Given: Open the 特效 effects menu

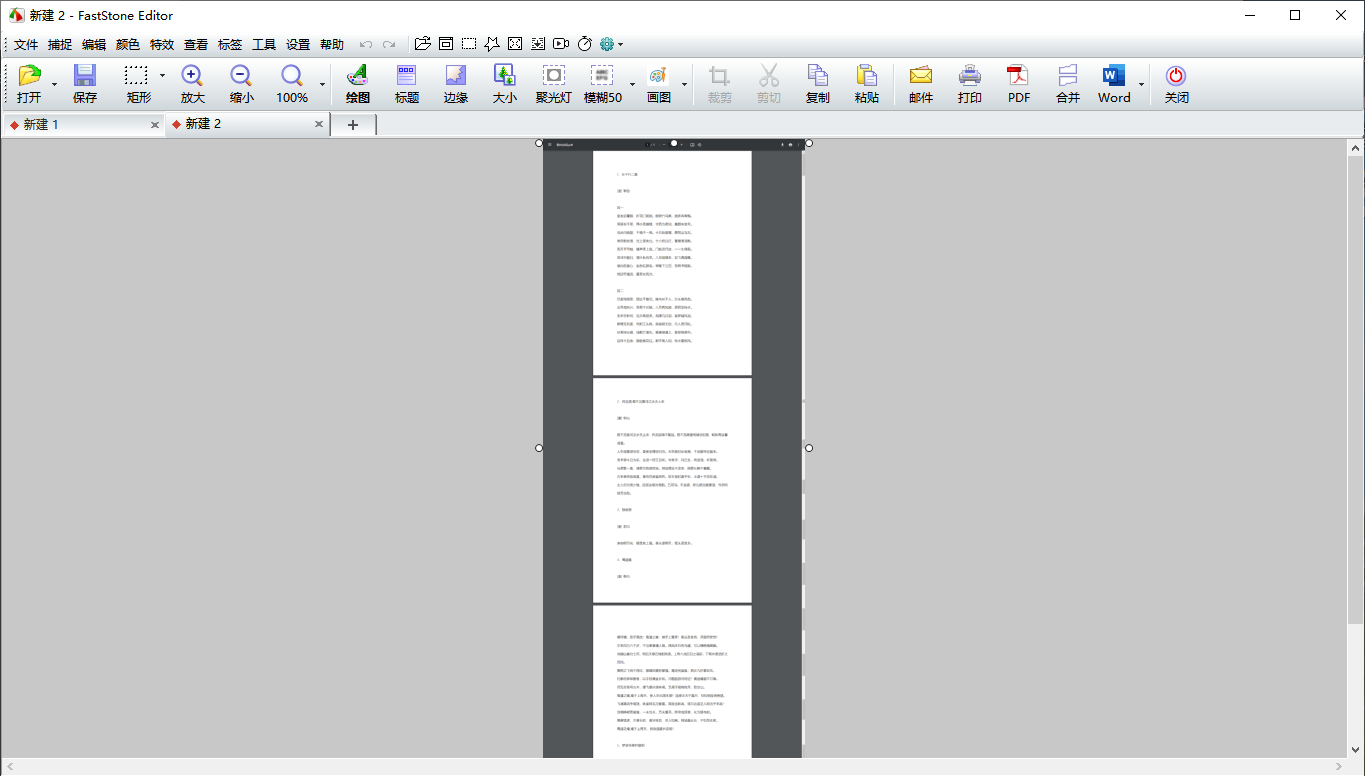Looking at the screenshot, I should point(162,44).
